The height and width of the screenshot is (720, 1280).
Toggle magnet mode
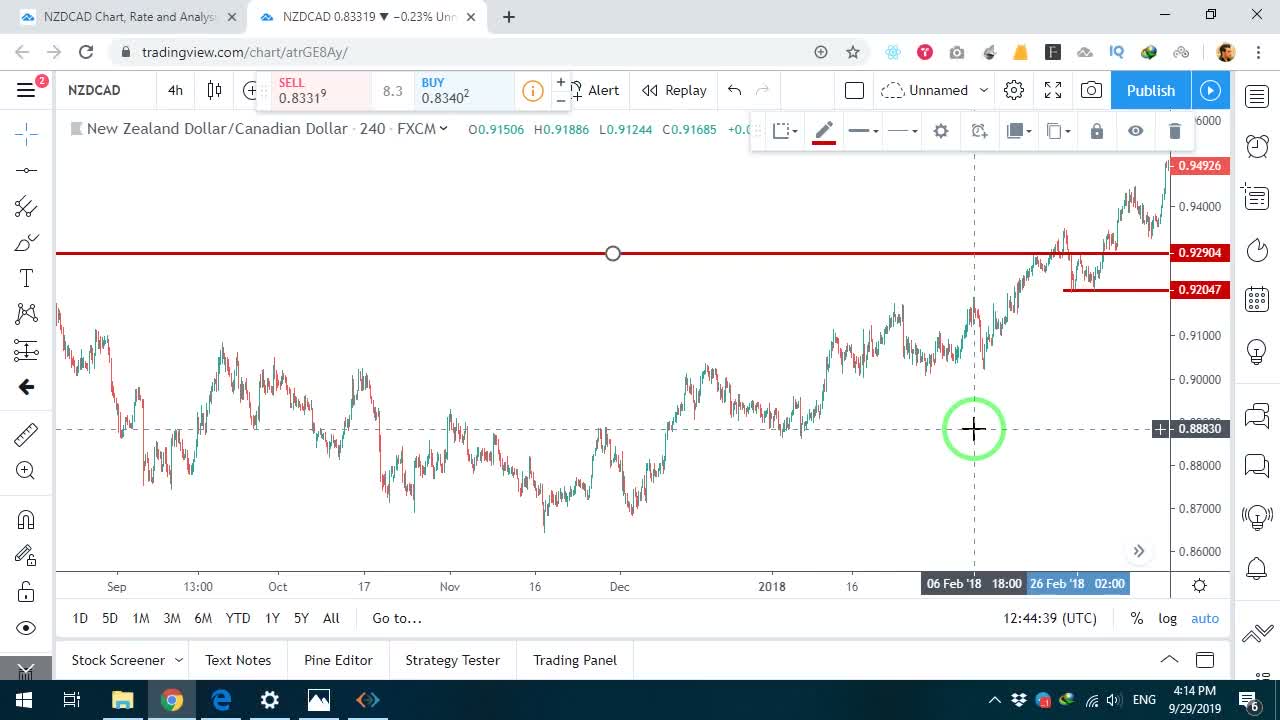(27, 519)
